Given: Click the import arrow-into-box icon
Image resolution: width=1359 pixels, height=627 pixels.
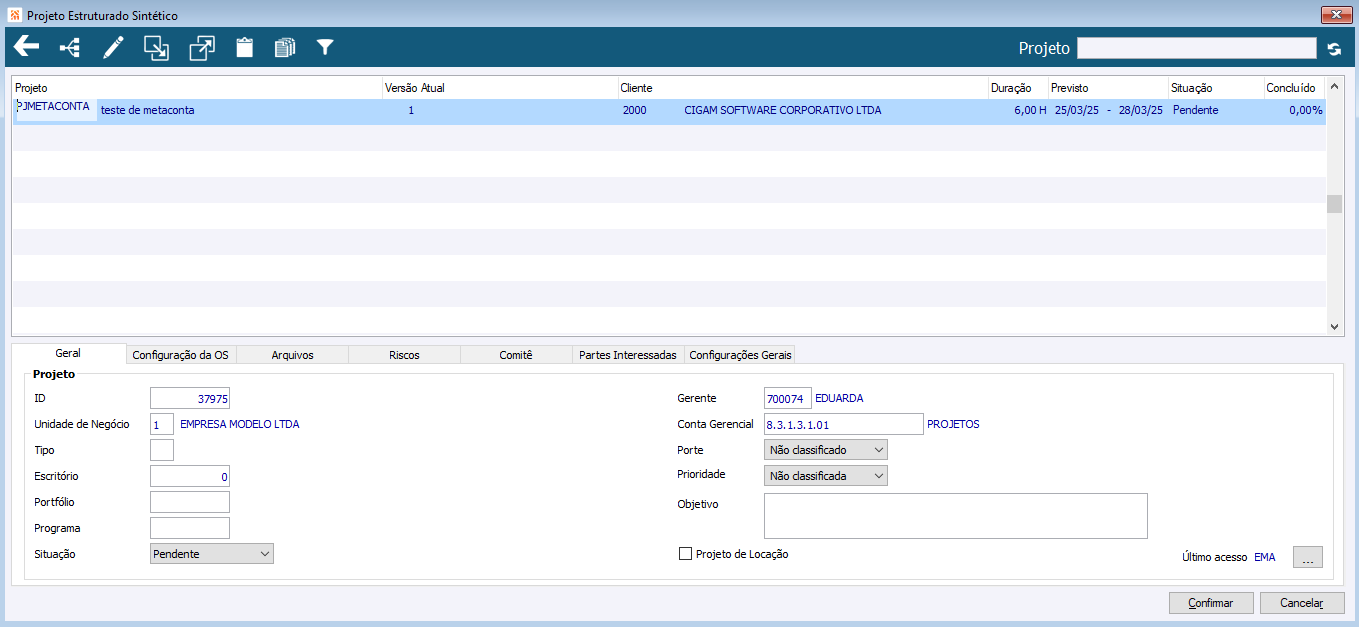Looking at the screenshot, I should 156,47.
